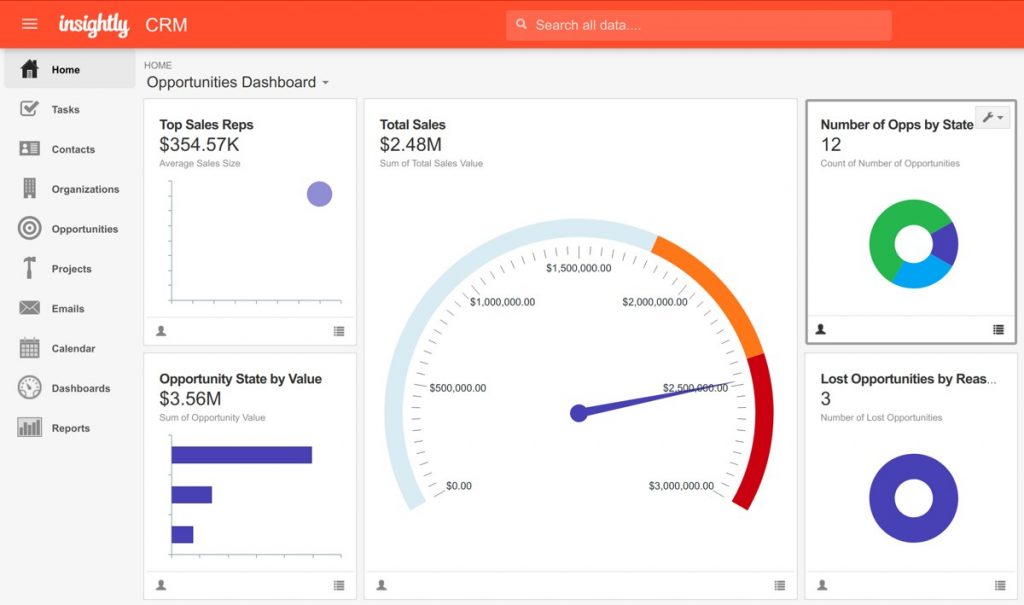
Task: Open Emails via the envelope icon
Action: pyautogui.click(x=30, y=308)
